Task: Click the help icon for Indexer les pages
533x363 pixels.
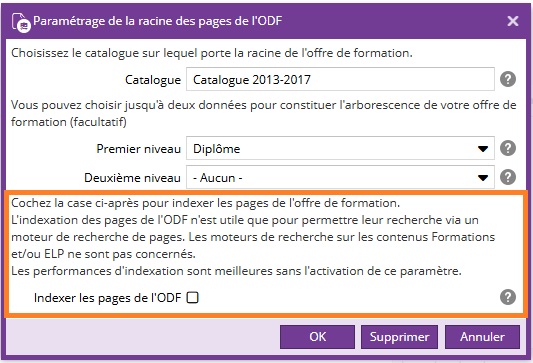Action: (508, 297)
